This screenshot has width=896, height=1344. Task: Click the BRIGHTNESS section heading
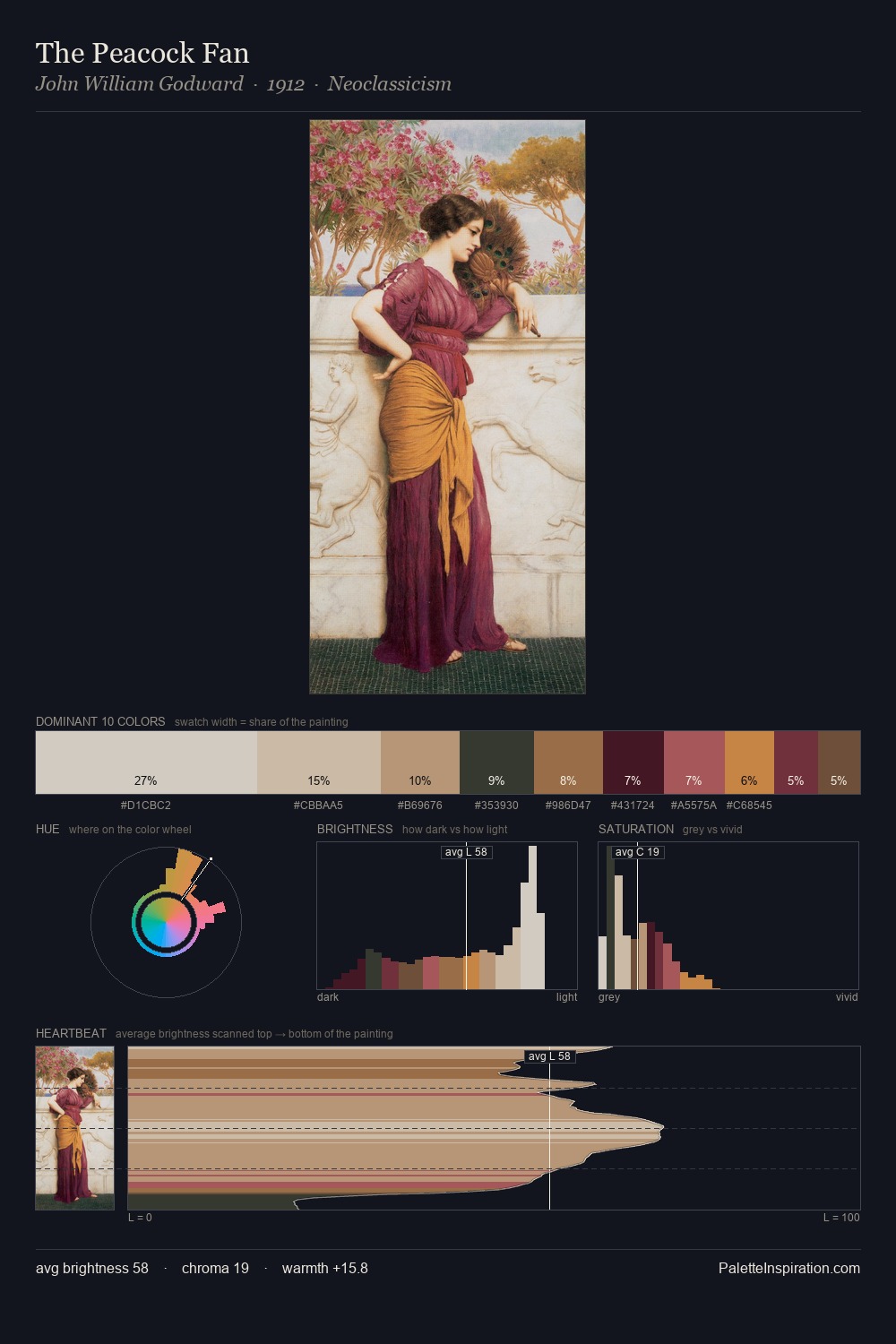pos(355,829)
